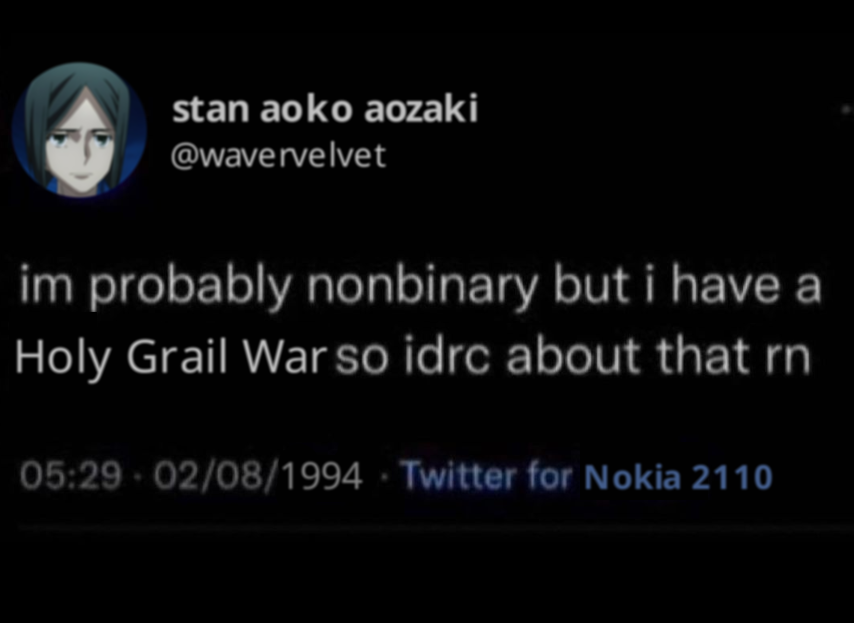Screen dimensions: 854x623
Task: Click "but i have a" in the tweet
Action: click(x=687, y=286)
